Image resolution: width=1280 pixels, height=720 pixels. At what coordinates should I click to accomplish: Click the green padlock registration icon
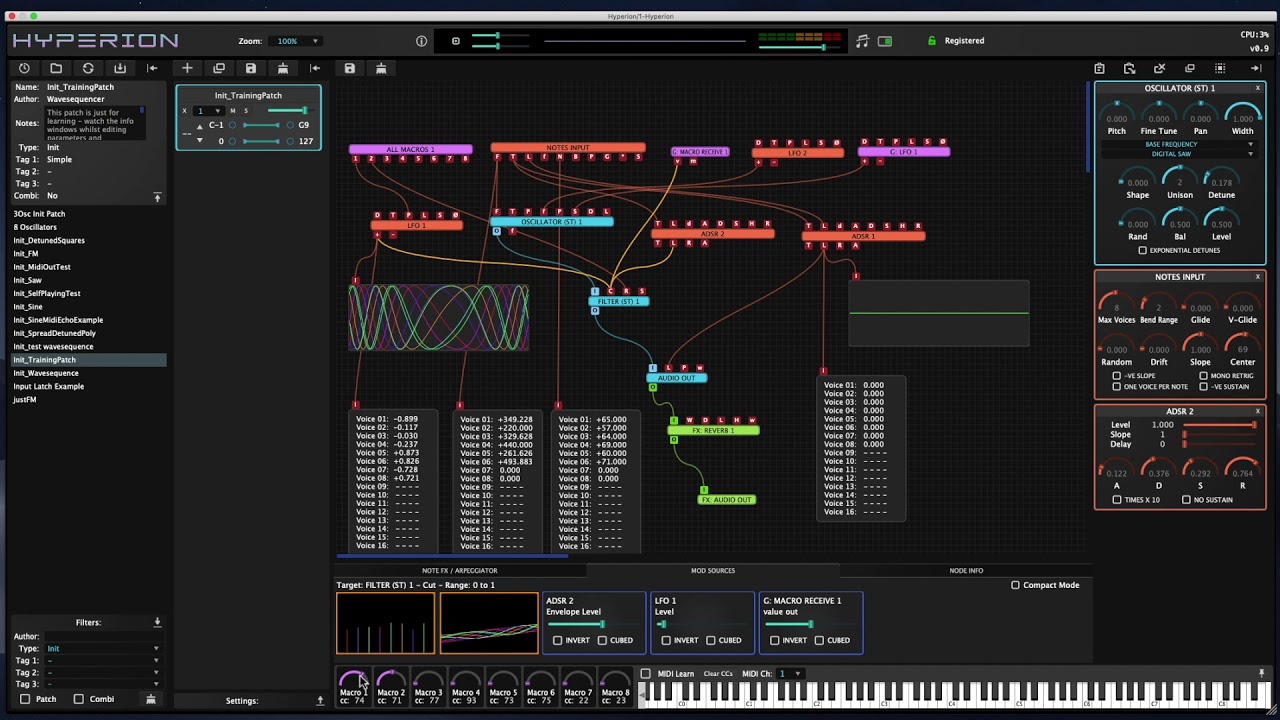[932, 41]
